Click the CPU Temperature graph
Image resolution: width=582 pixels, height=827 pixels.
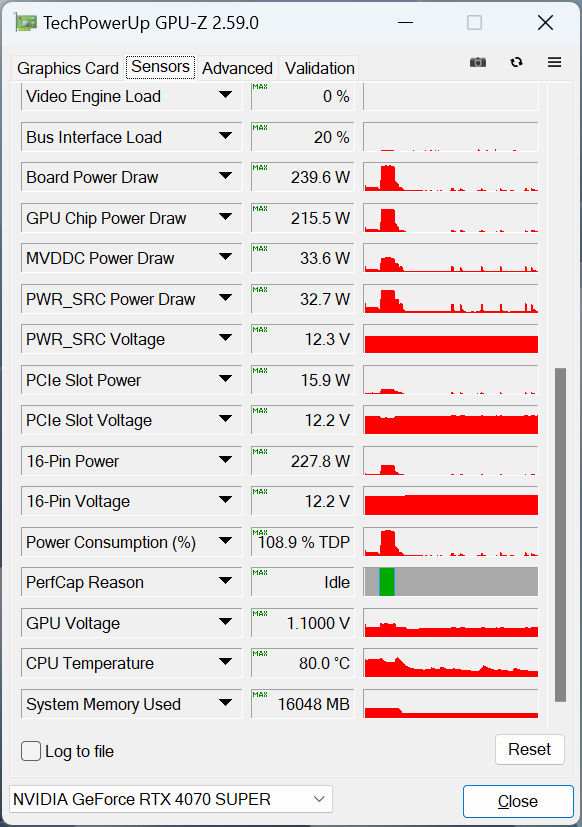451,663
